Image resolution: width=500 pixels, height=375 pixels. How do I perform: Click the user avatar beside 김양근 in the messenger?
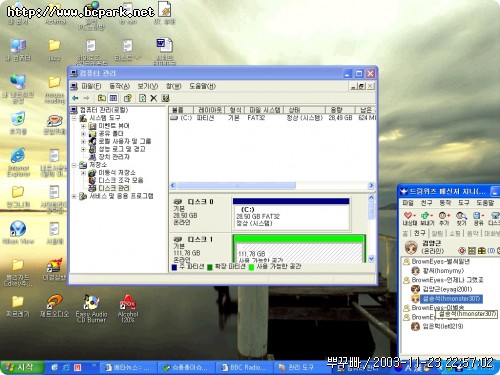(411, 247)
